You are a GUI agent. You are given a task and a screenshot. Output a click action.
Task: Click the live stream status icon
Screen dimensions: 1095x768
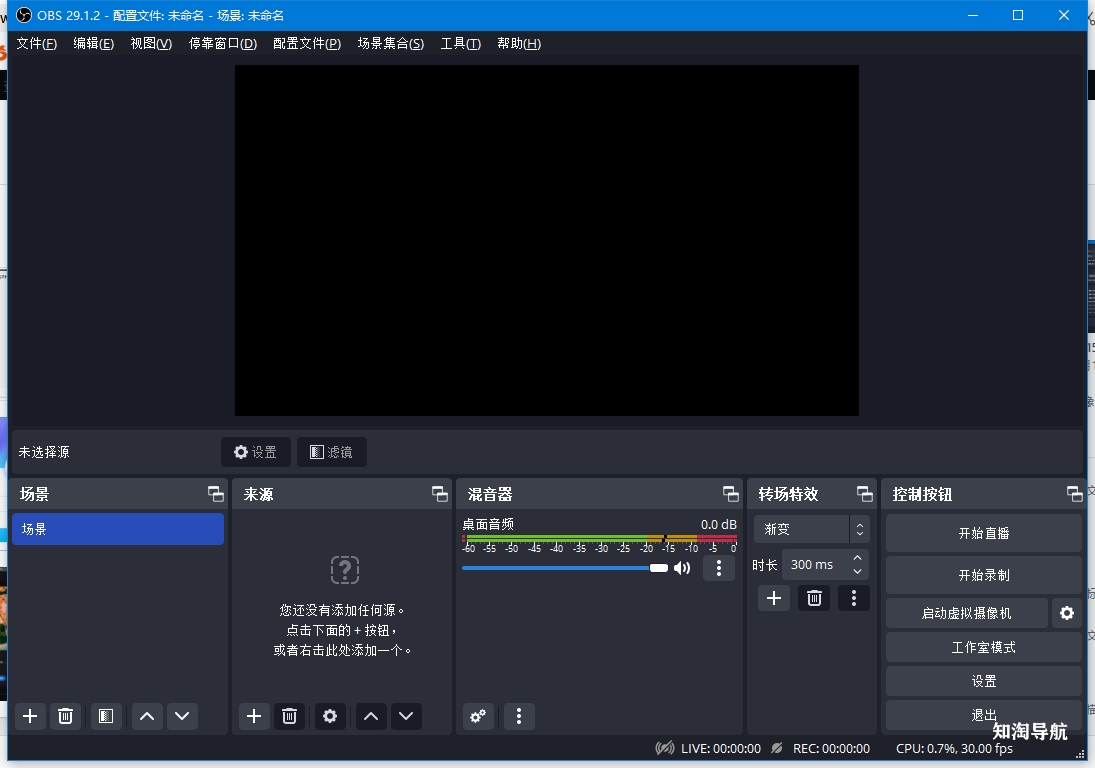665,748
